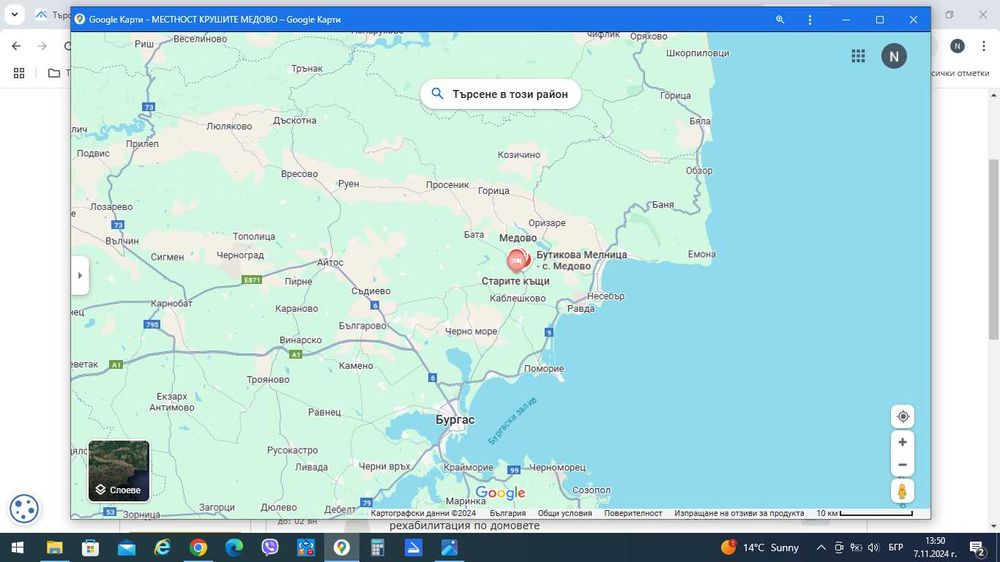Image resolution: width=1000 pixels, height=562 pixels.
Task: Click the red map pin near Медово
Action: (x=517, y=260)
